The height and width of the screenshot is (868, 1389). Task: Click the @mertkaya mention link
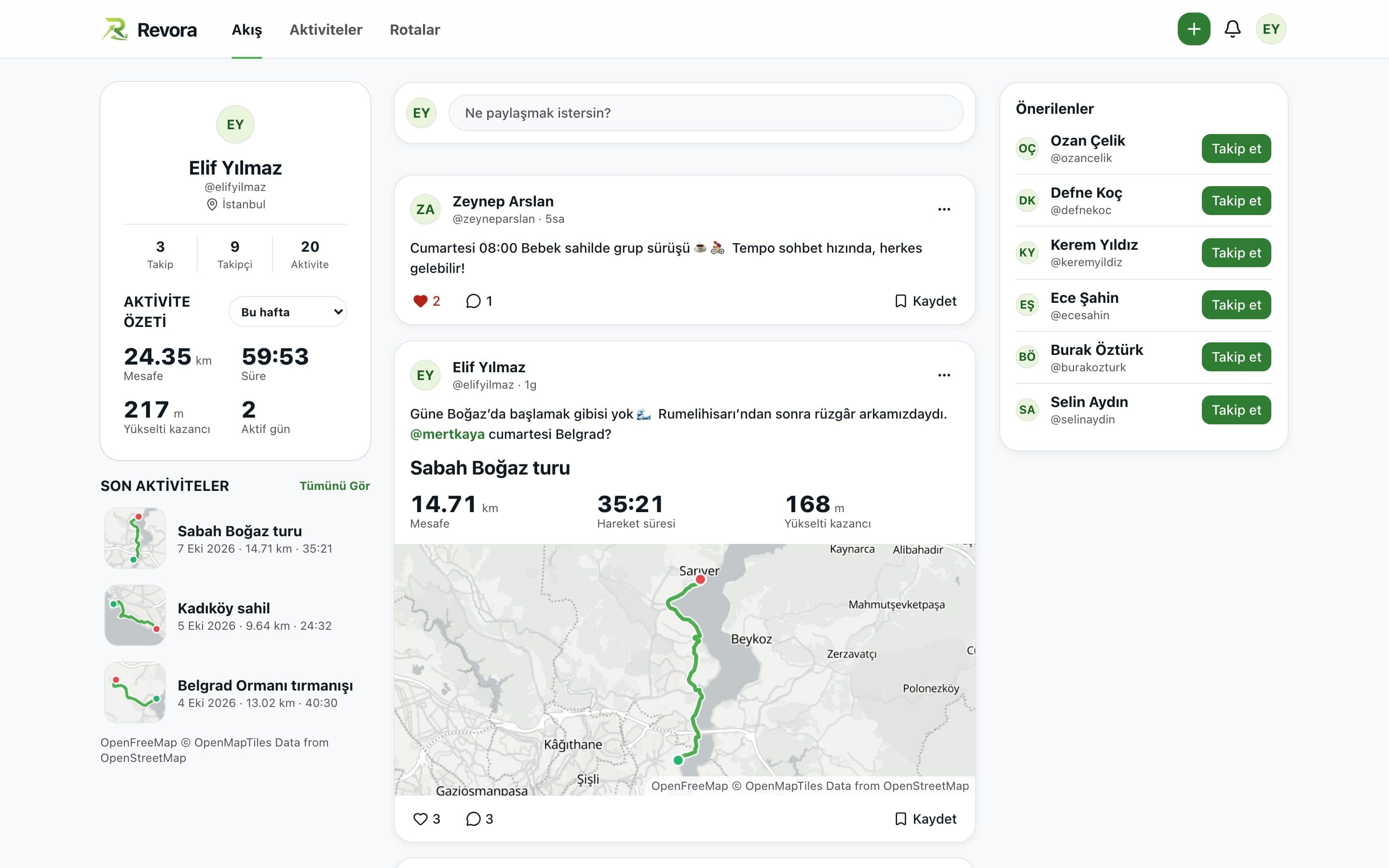click(x=447, y=434)
